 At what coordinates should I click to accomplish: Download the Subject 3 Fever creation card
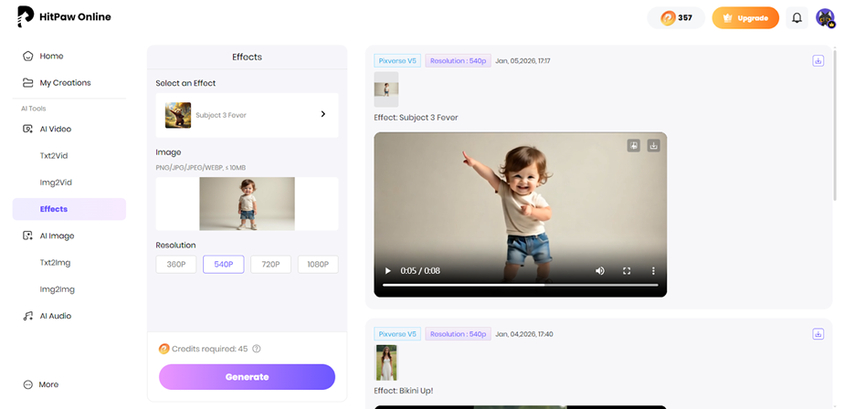click(818, 61)
